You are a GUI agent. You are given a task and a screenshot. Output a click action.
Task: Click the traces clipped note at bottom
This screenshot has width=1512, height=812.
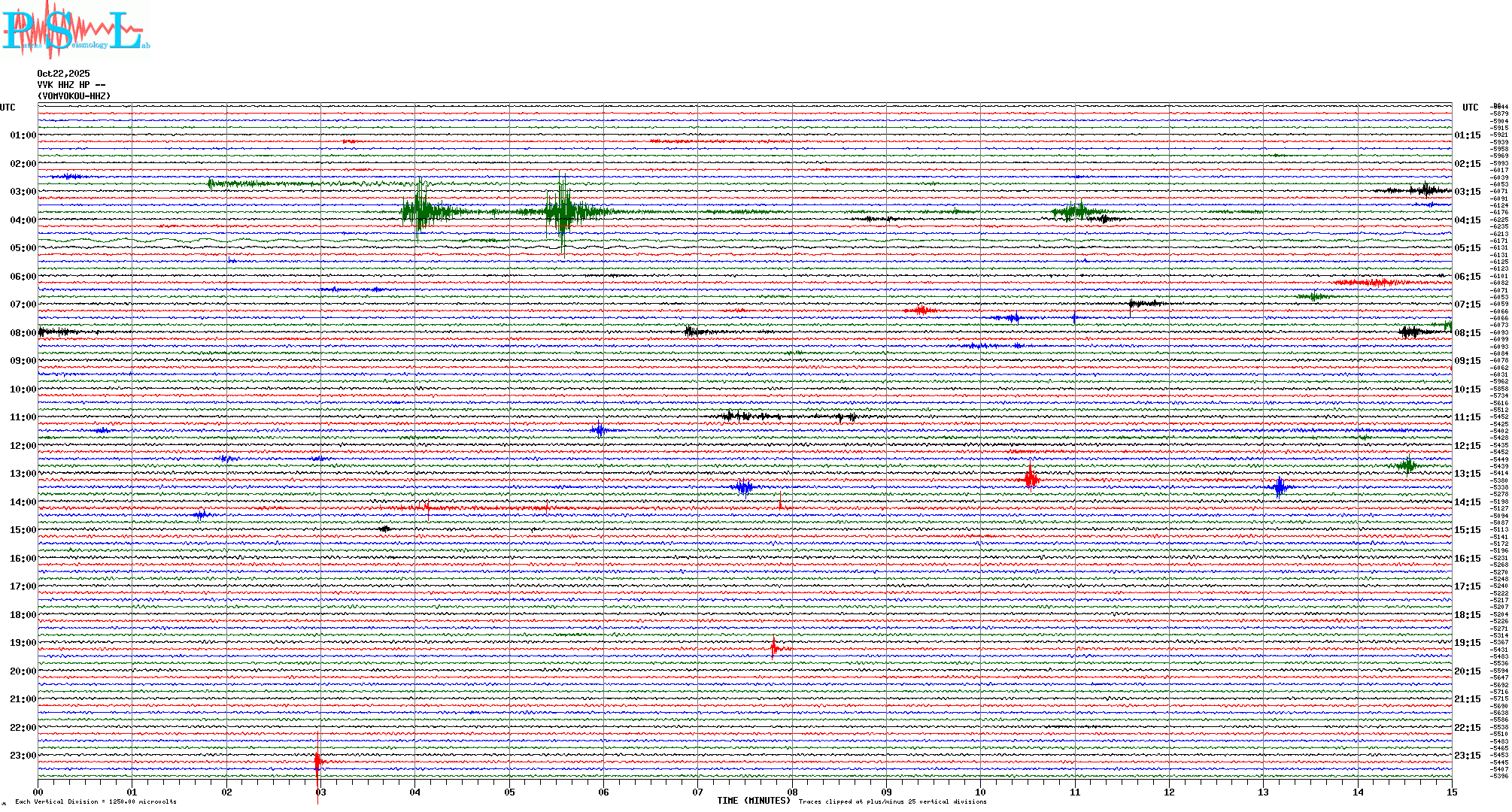click(892, 801)
